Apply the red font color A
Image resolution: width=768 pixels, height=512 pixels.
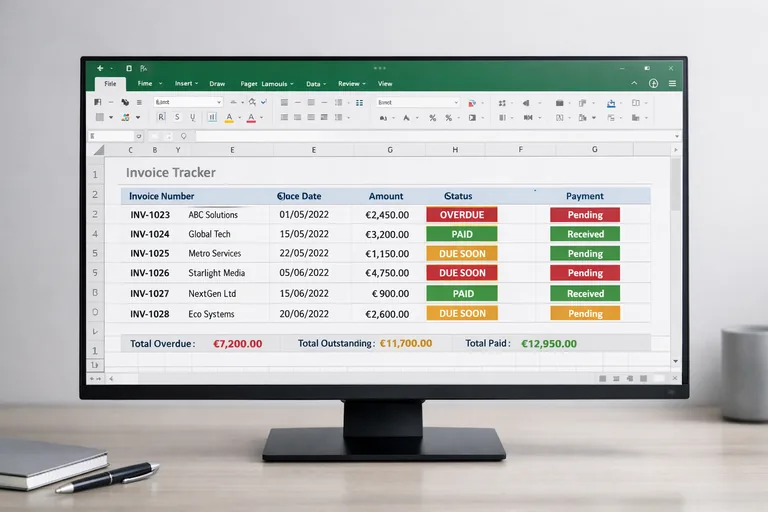click(251, 118)
